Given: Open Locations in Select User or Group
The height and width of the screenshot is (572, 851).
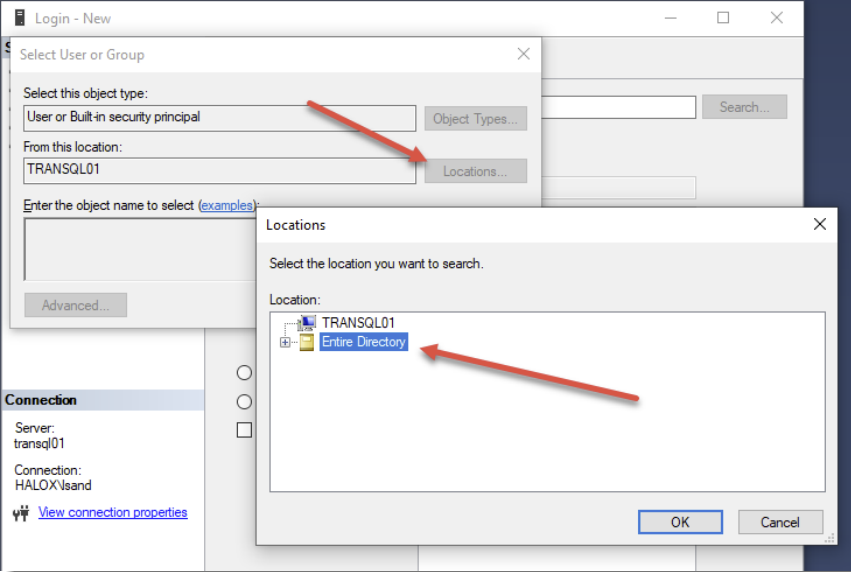Looking at the screenshot, I should [x=475, y=171].
